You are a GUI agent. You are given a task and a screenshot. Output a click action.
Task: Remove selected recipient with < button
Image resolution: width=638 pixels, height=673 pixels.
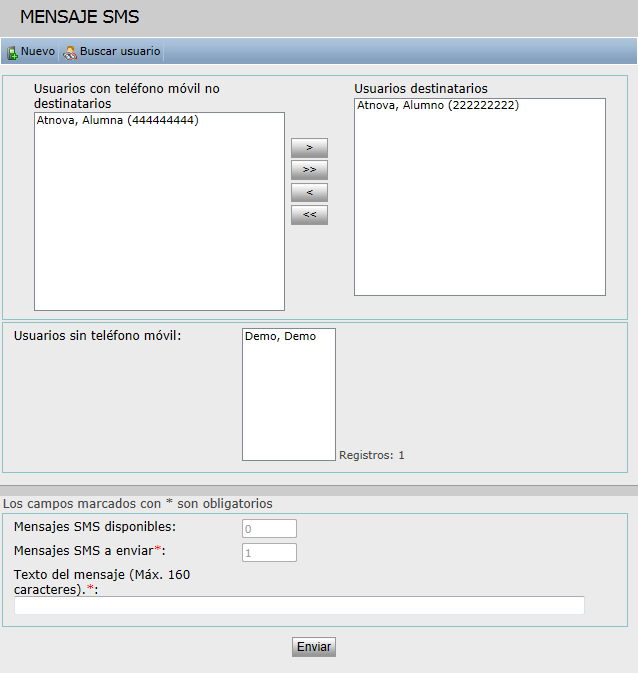tap(309, 192)
